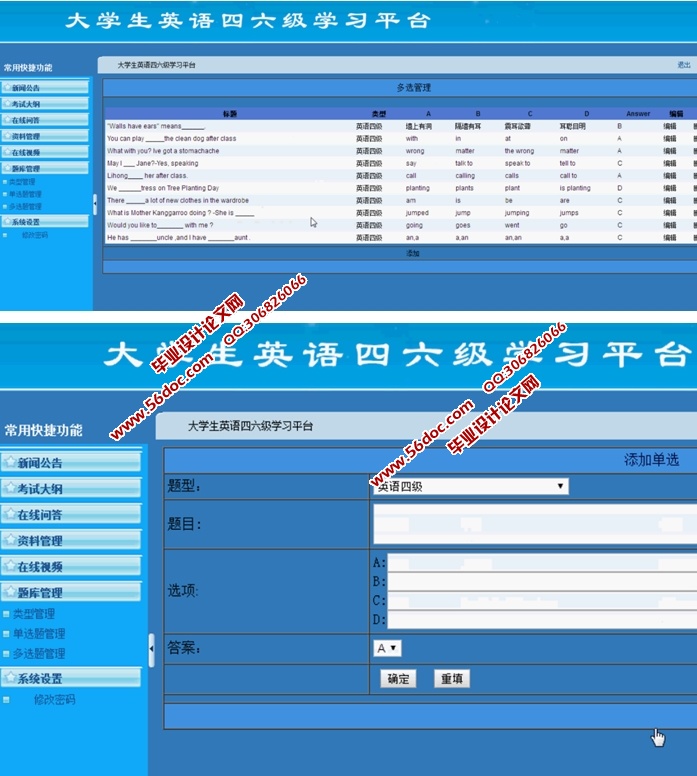The image size is (697, 776).
Task: Click the 标题 column header in the table
Action: pos(230,114)
